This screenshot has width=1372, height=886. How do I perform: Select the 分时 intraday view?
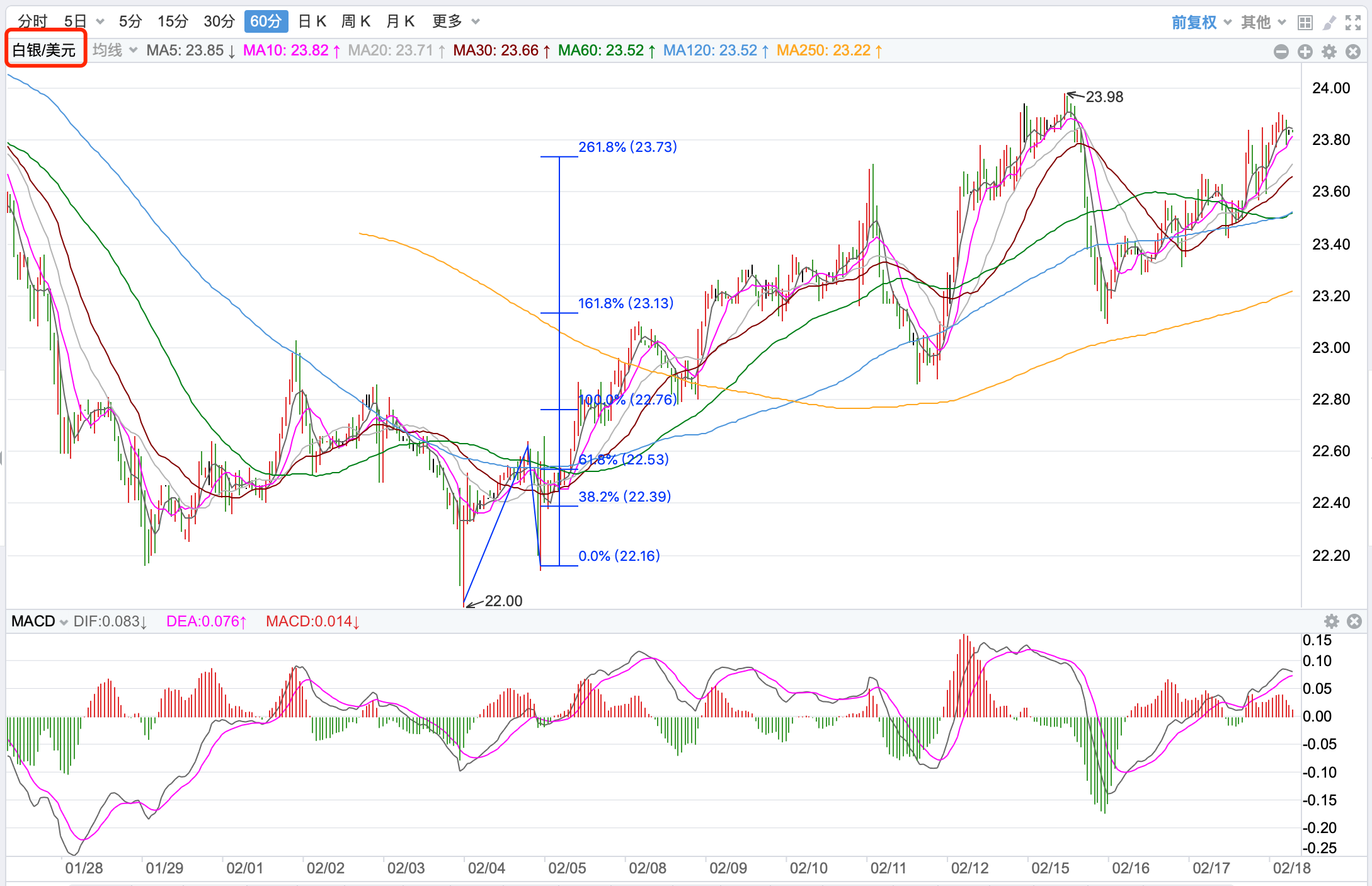point(33,21)
